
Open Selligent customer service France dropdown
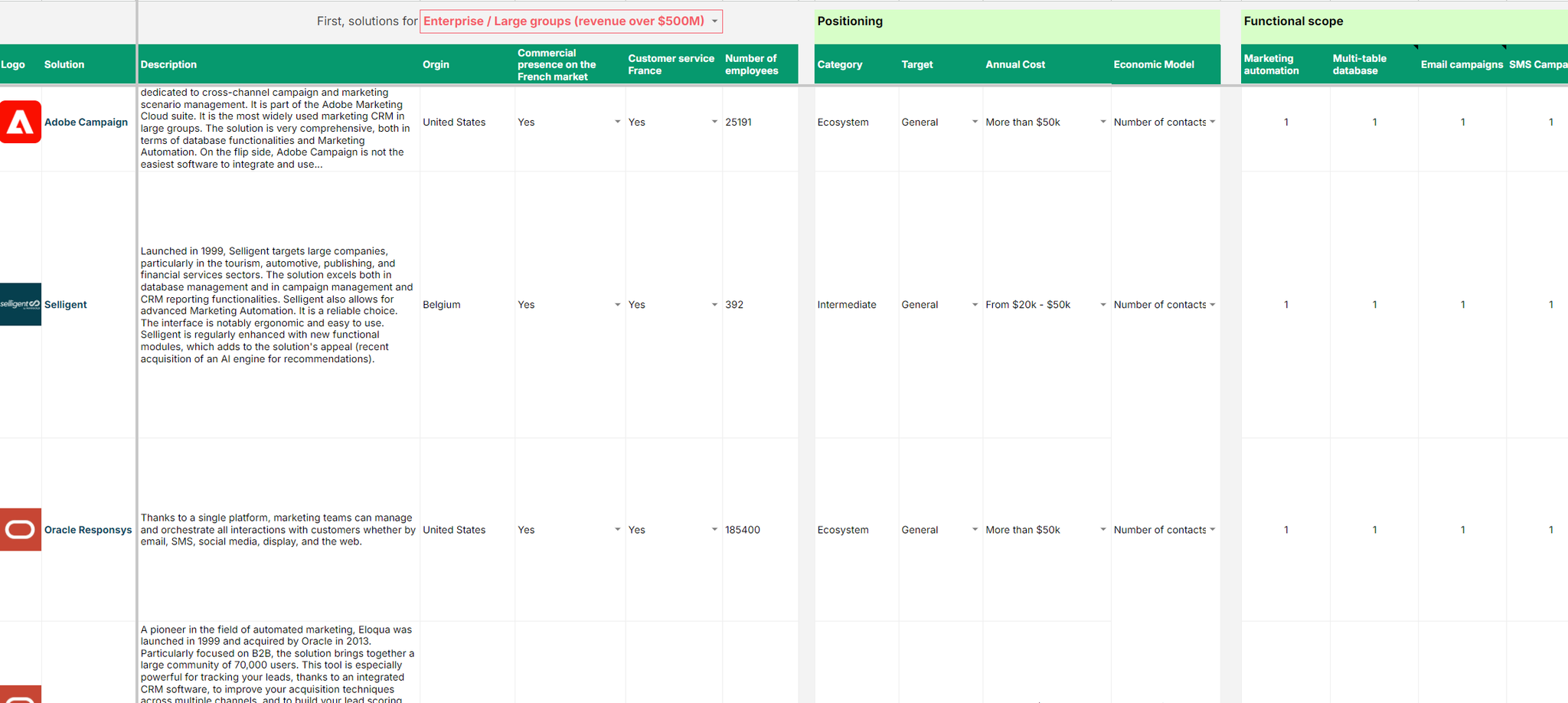(x=714, y=305)
